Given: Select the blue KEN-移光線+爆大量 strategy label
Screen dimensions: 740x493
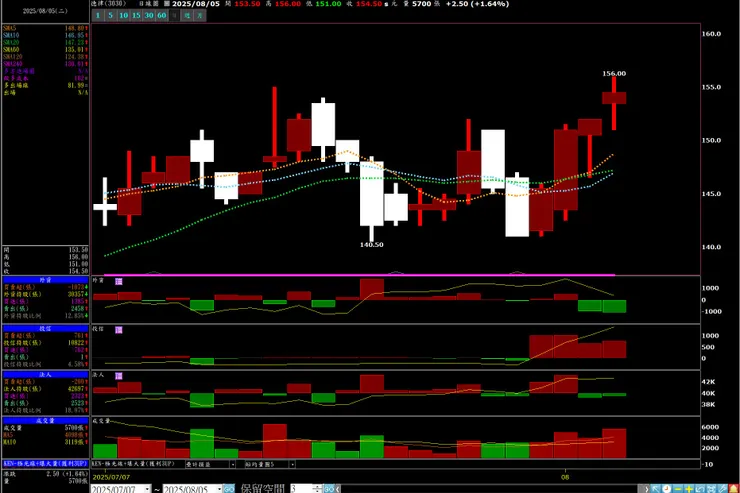Looking at the screenshot, I should pyautogui.click(x=45, y=464).
